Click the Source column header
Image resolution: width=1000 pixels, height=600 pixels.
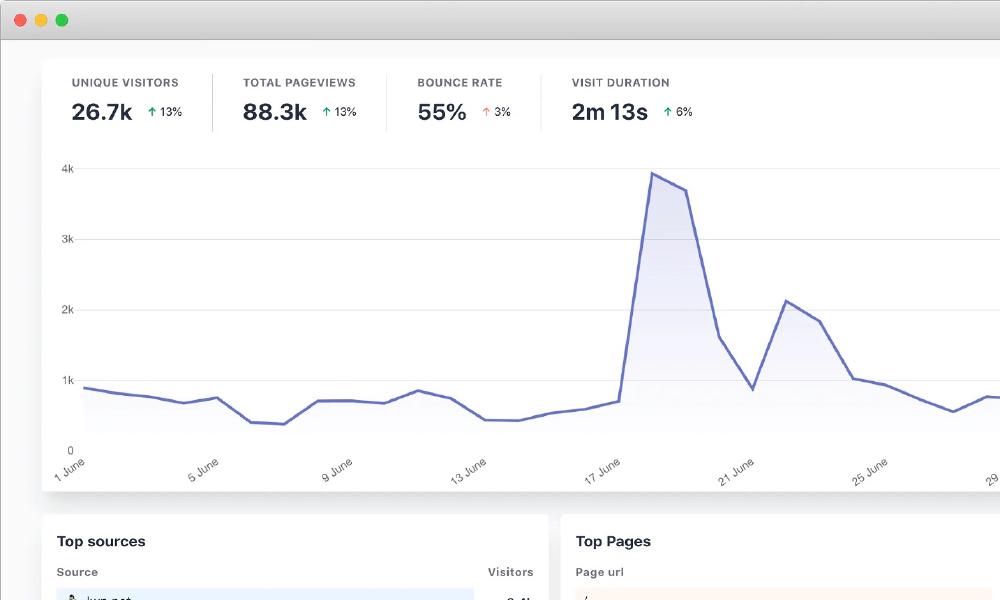(77, 572)
